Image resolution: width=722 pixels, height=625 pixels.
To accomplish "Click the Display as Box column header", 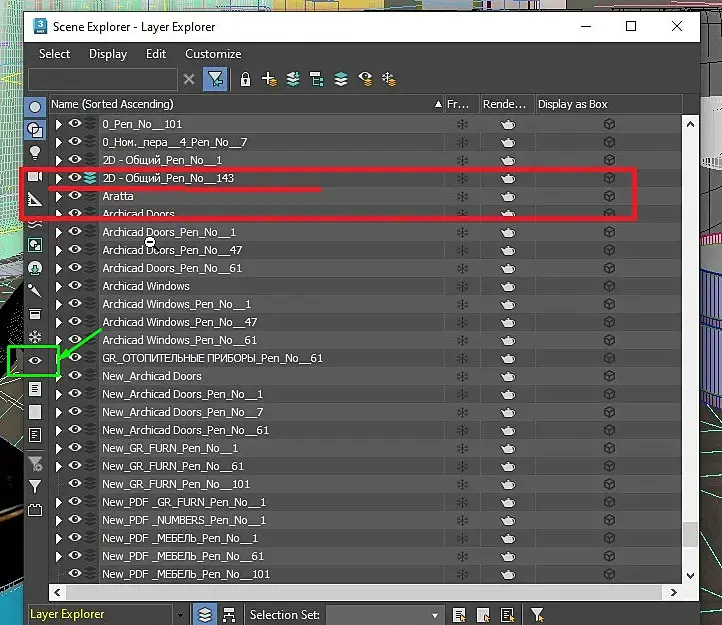I will (x=609, y=104).
